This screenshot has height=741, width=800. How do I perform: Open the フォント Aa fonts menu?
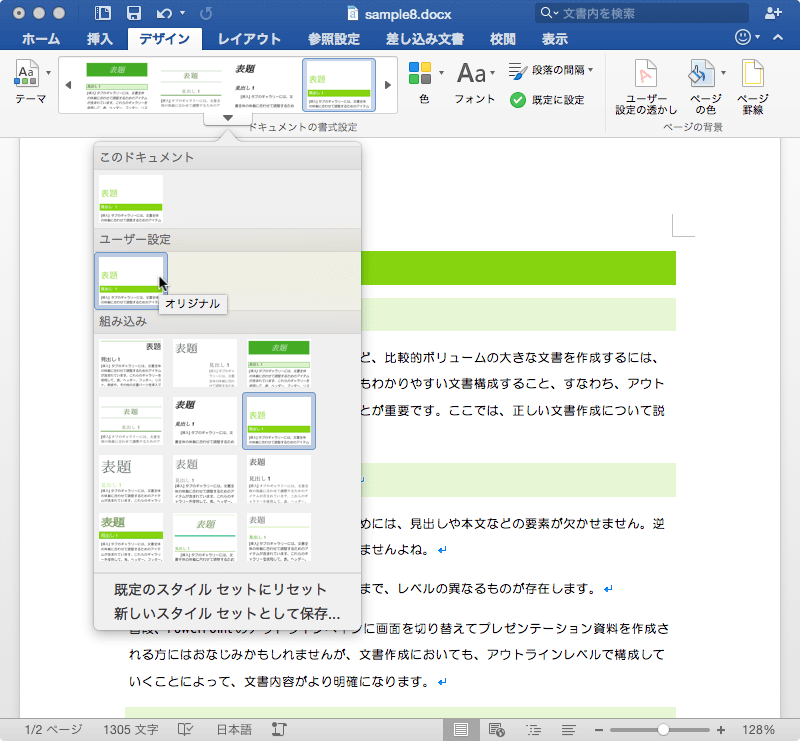(471, 73)
